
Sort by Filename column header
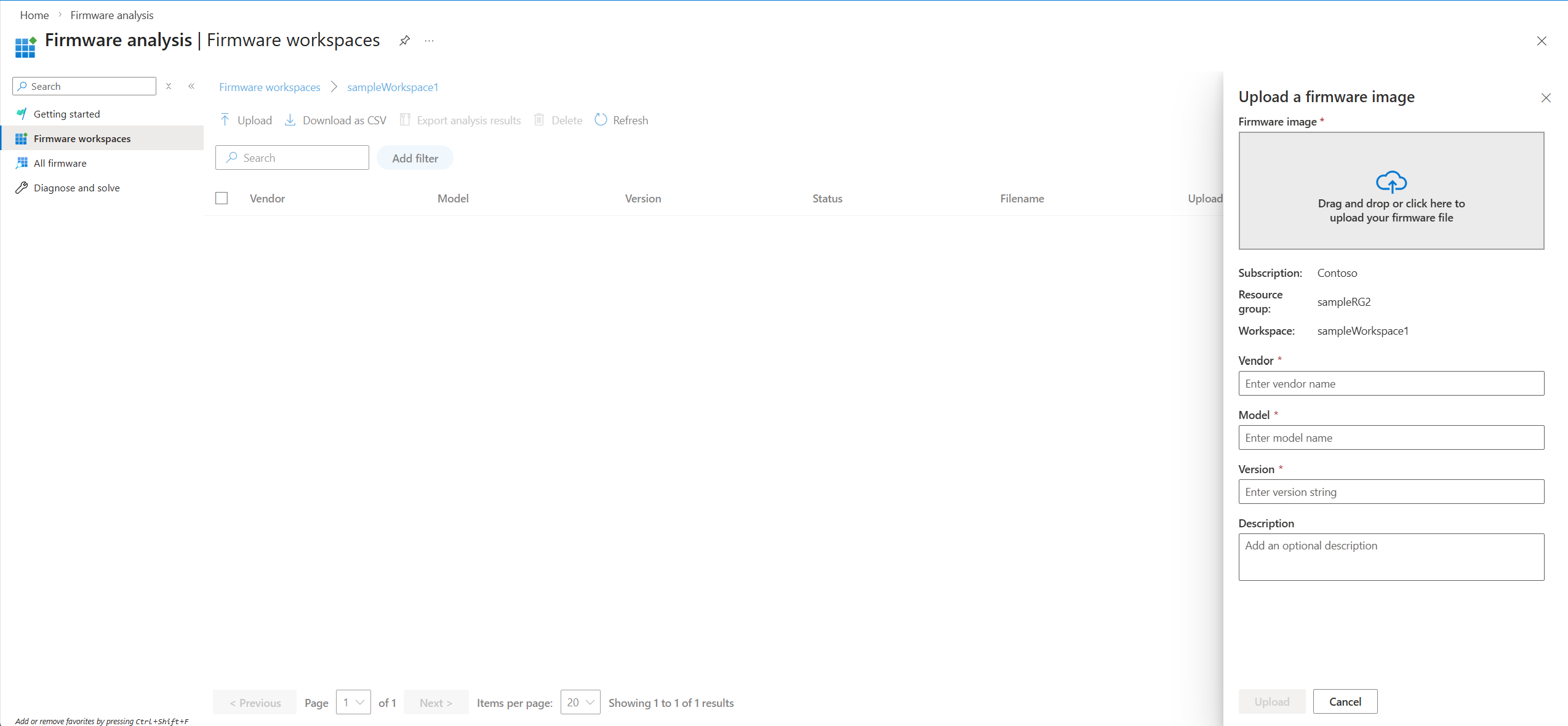(x=1022, y=198)
